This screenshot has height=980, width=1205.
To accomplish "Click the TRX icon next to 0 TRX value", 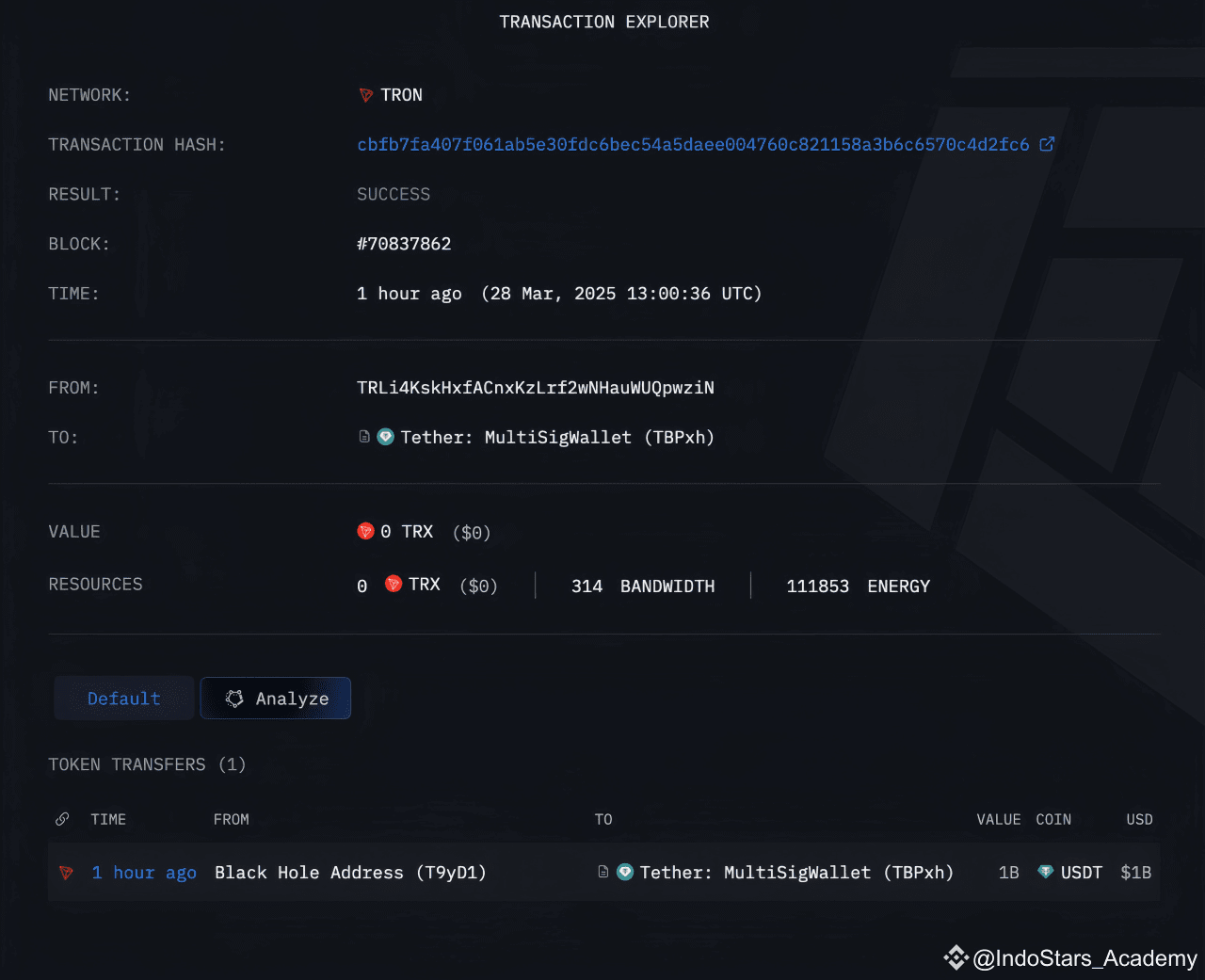I will [x=366, y=531].
